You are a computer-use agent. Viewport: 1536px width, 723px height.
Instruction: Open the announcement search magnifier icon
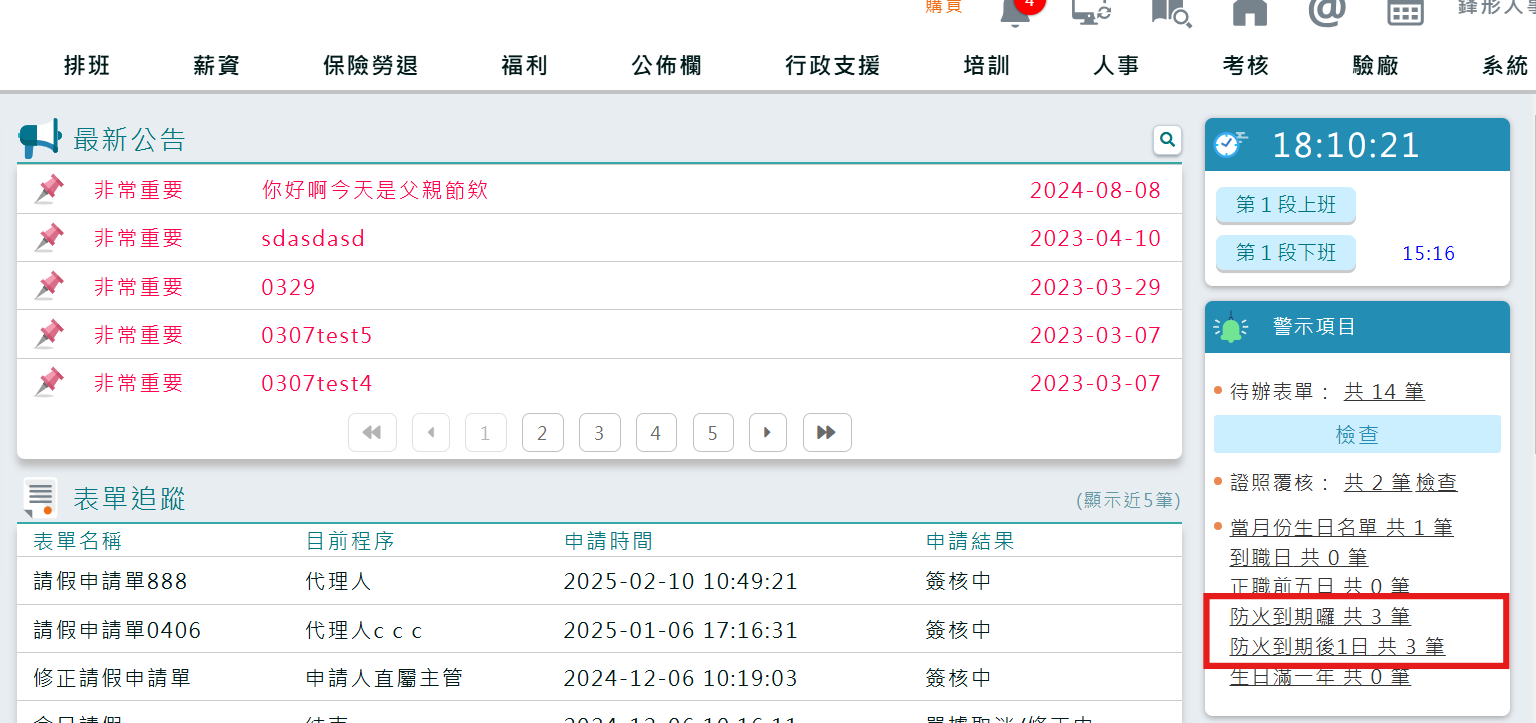coord(1166,140)
